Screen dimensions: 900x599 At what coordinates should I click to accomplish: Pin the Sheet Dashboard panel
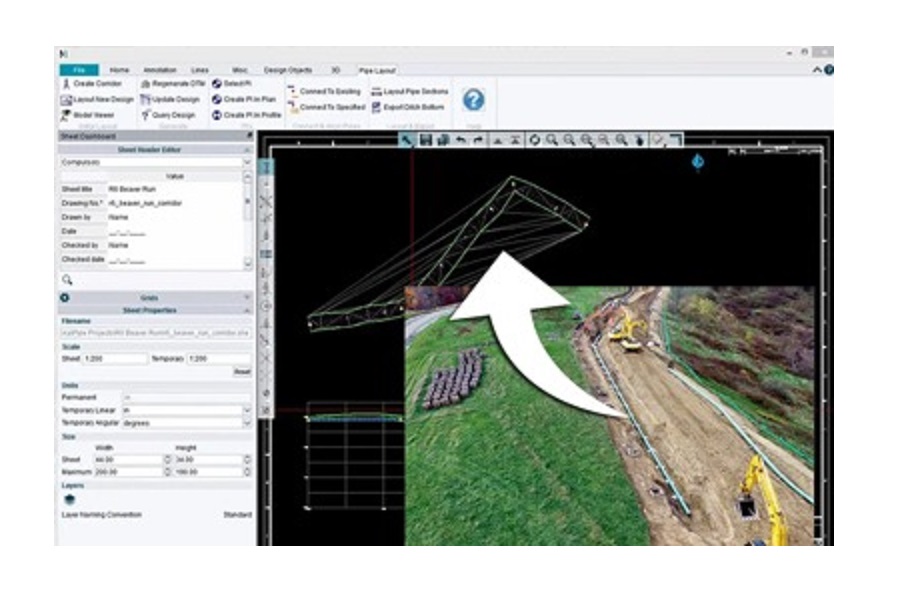(x=249, y=136)
